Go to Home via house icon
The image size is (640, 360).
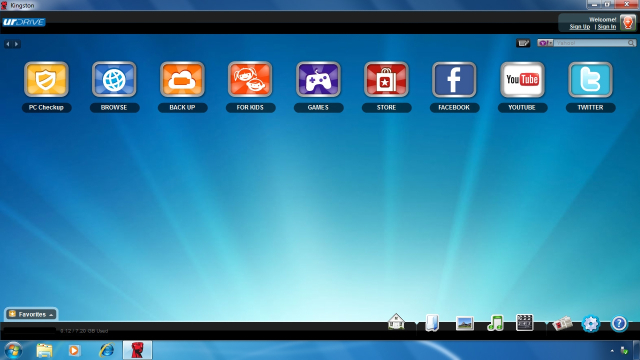pyautogui.click(x=396, y=322)
